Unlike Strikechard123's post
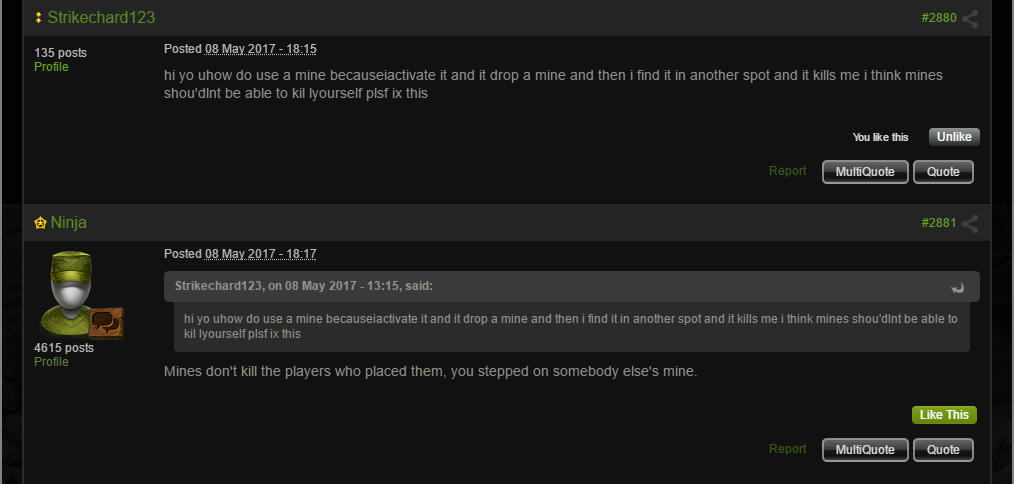 [x=954, y=137]
